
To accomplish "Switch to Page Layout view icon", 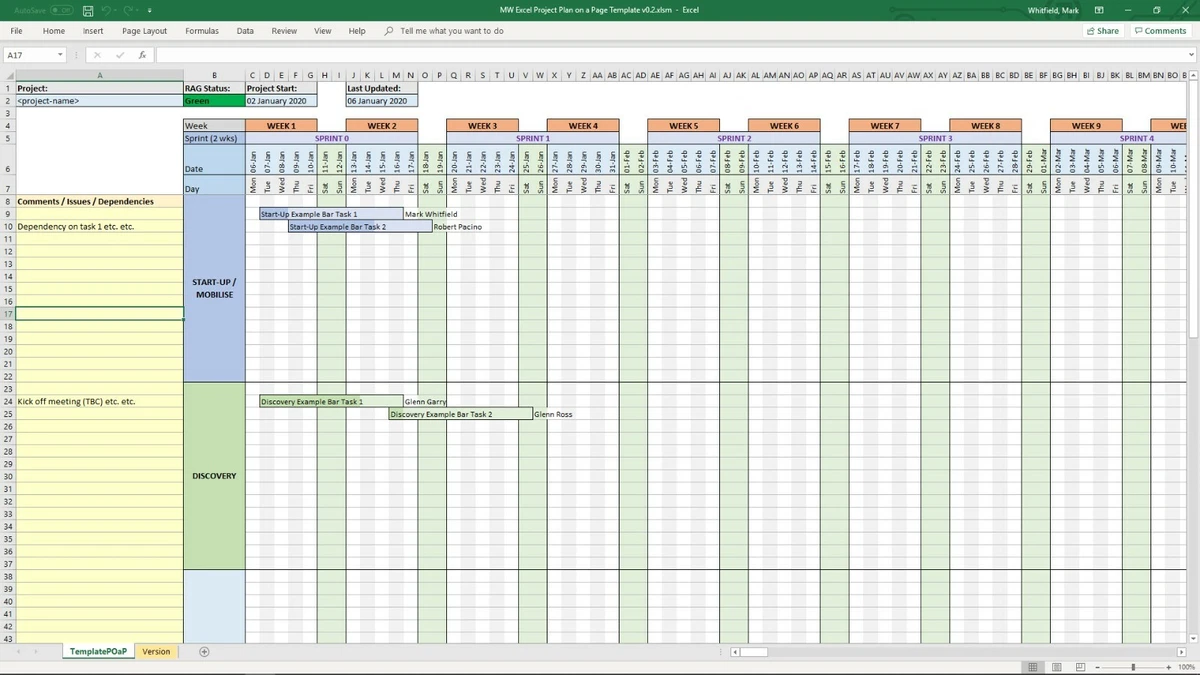I will point(1057,667).
